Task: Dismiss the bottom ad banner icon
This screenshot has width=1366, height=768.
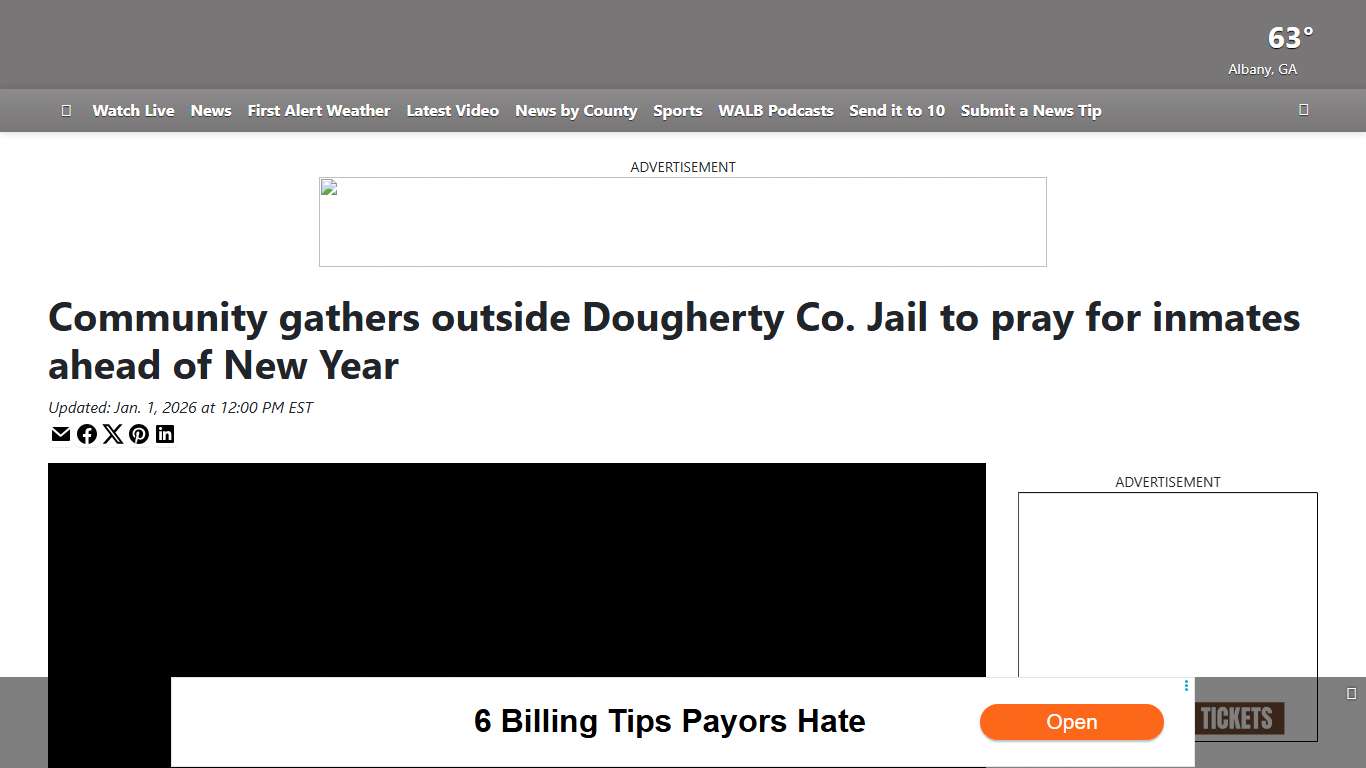Action: point(1351,691)
